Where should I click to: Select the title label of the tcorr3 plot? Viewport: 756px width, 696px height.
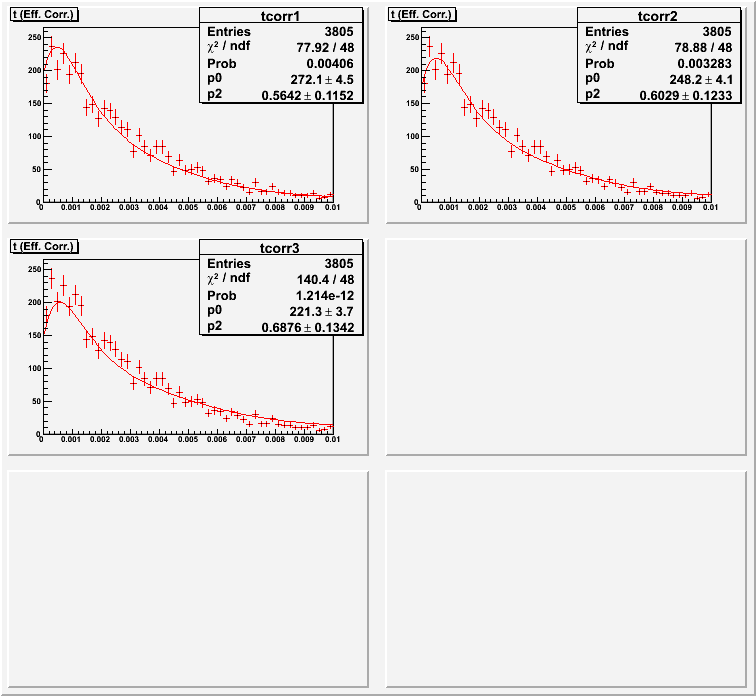point(43,246)
